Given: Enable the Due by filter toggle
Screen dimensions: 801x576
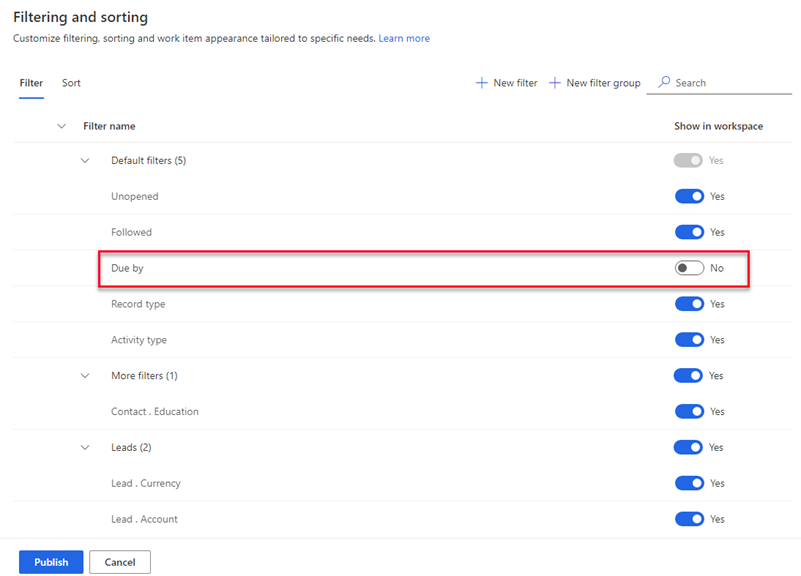Looking at the screenshot, I should [x=689, y=268].
